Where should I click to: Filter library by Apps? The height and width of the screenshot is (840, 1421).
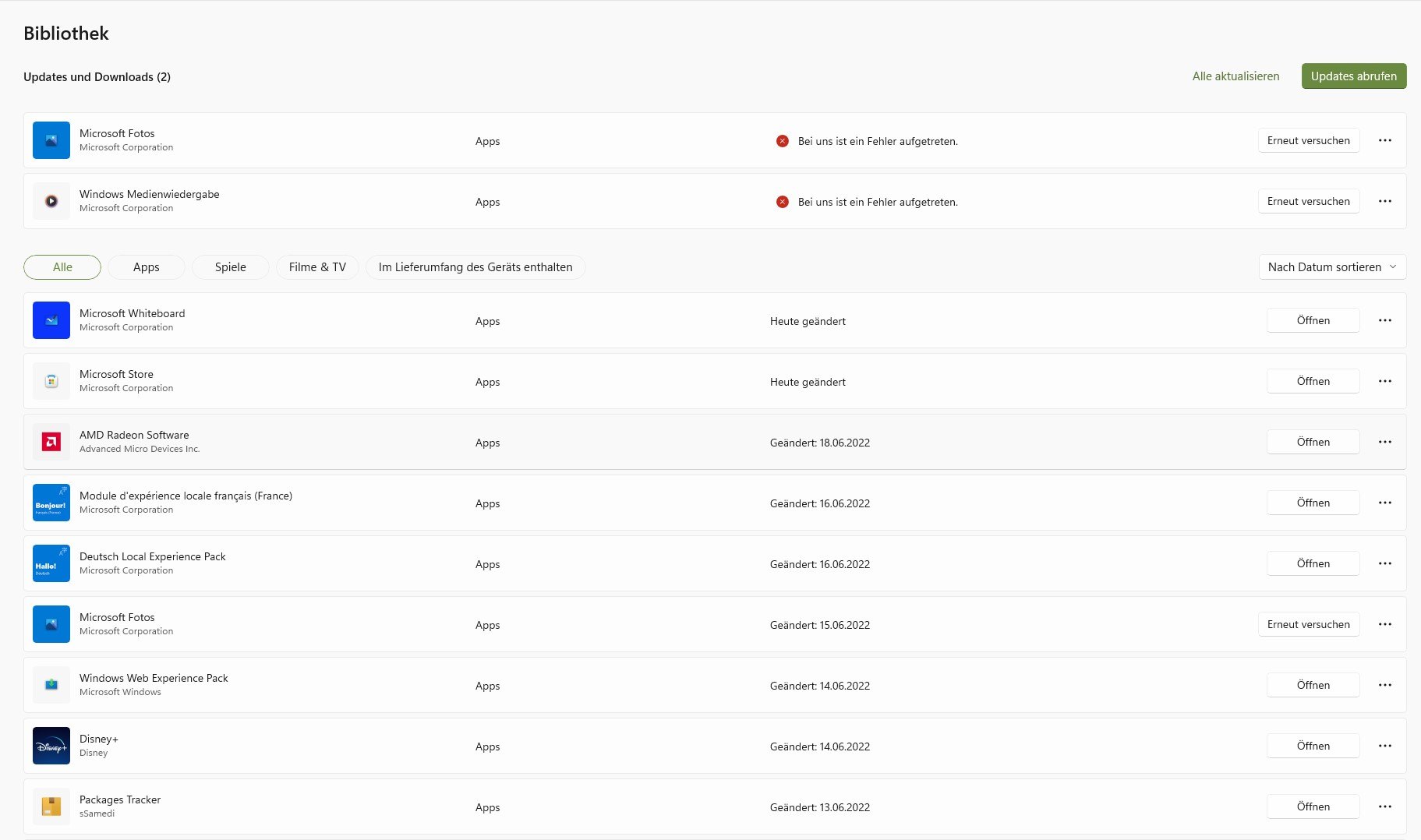point(146,266)
